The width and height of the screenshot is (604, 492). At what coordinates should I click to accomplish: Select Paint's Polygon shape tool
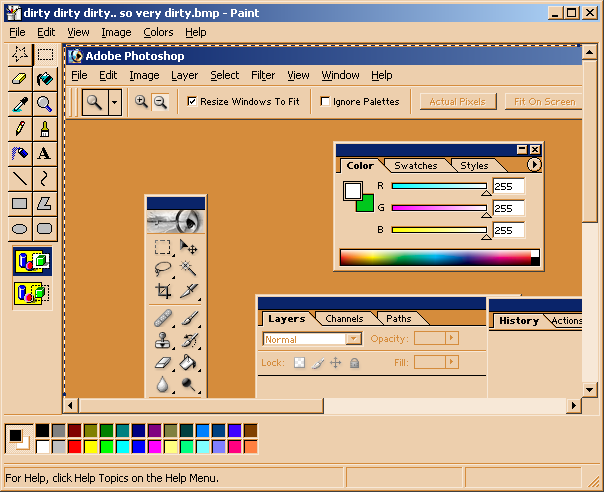(45, 203)
